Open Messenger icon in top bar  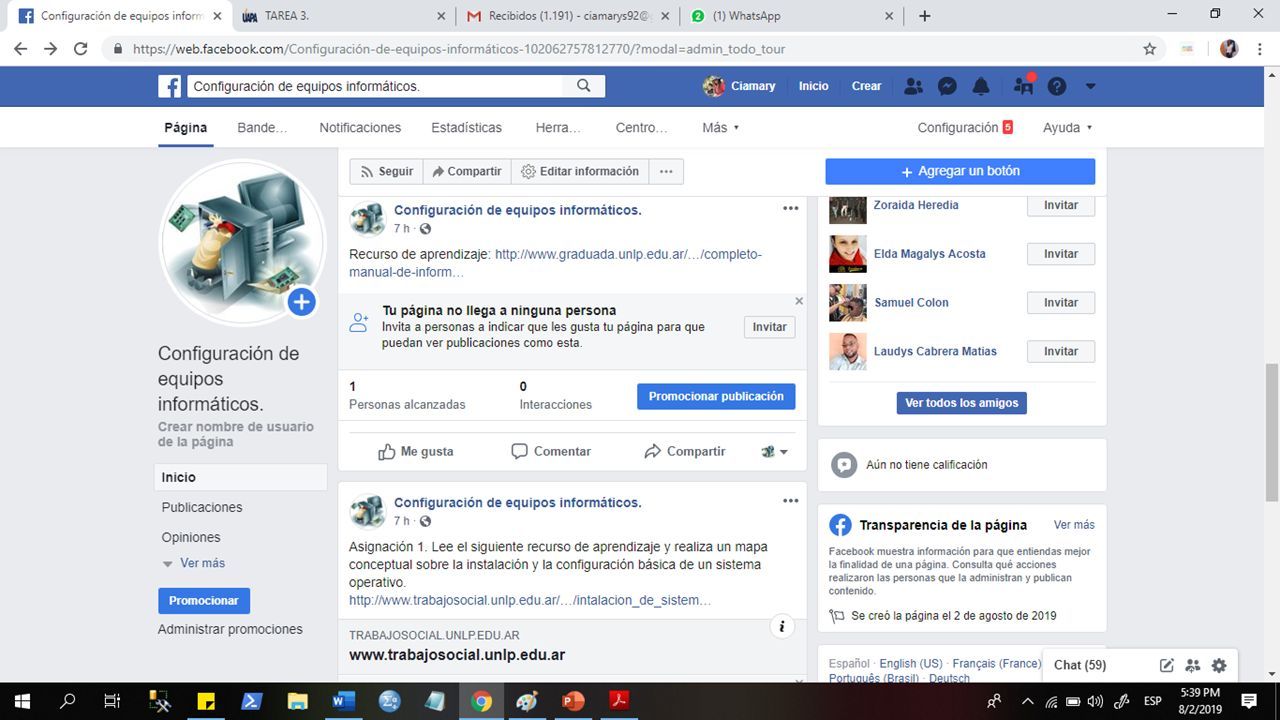point(947,86)
